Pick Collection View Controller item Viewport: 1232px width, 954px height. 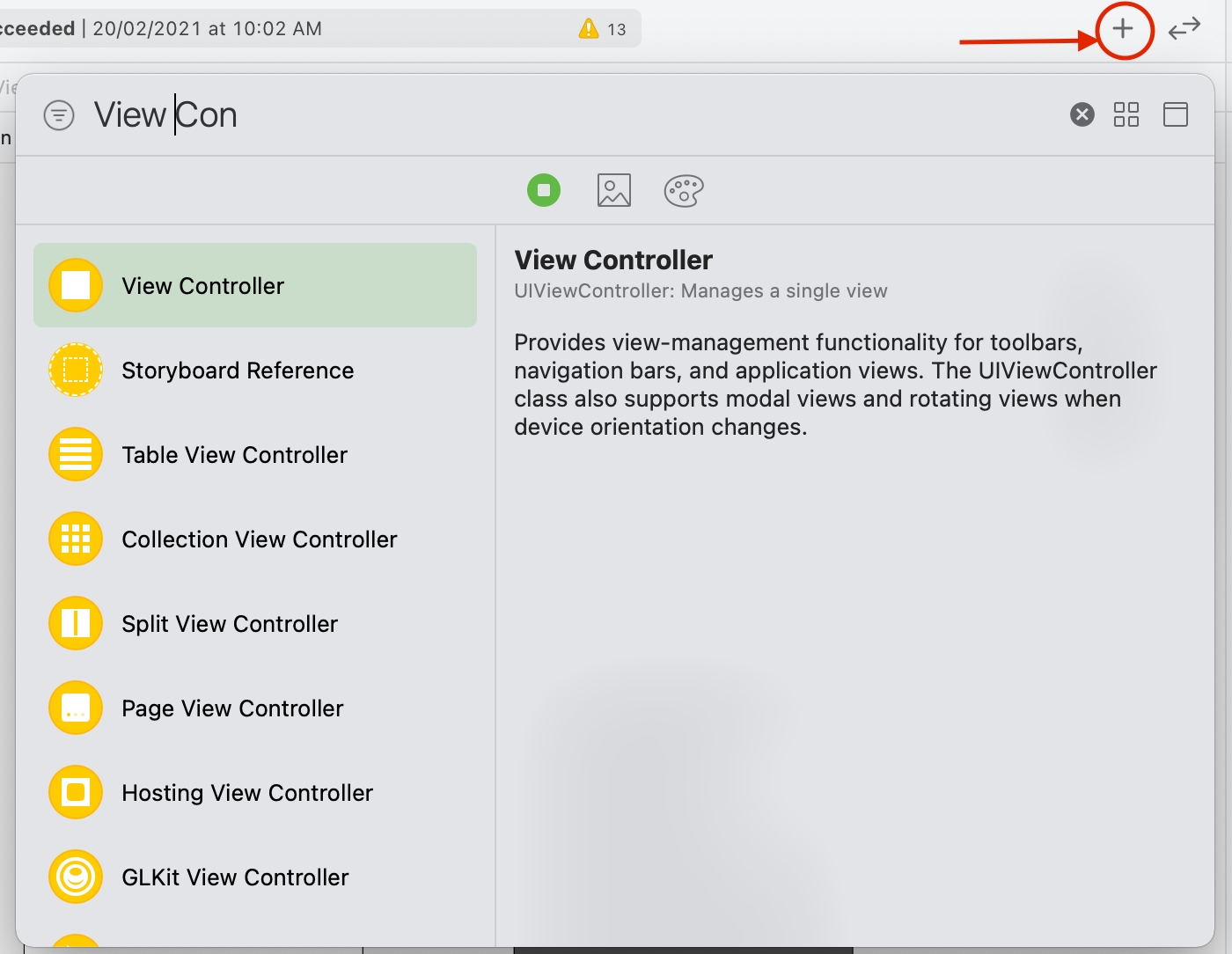click(x=259, y=539)
